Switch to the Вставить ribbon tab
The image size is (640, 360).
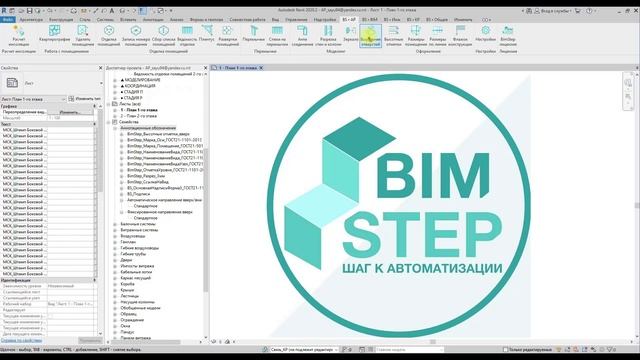click(x=128, y=20)
